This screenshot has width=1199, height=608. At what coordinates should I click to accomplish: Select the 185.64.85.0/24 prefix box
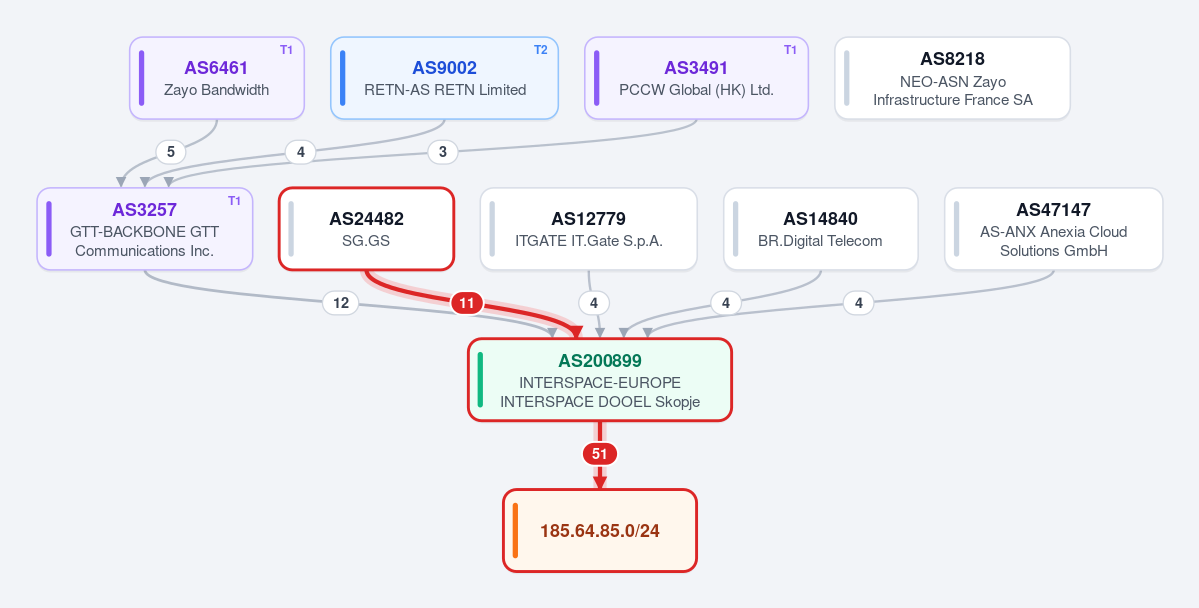600,530
